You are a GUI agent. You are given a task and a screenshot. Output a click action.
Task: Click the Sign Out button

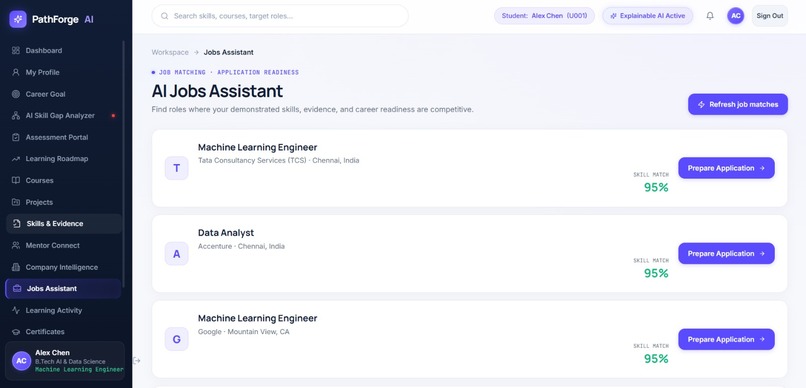(770, 16)
